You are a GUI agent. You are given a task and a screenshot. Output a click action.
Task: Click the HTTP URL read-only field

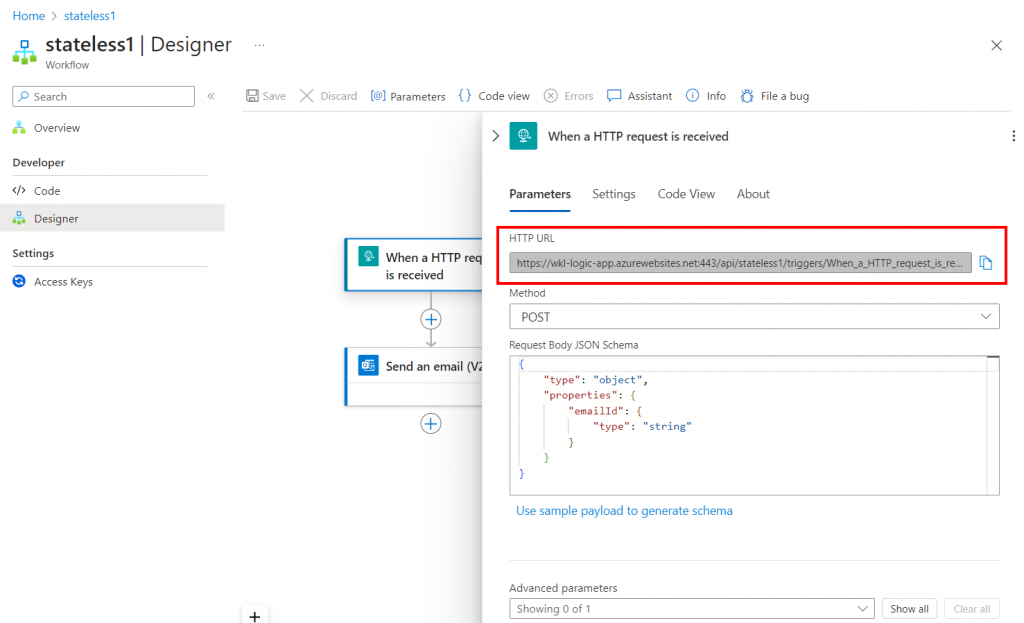pos(740,263)
